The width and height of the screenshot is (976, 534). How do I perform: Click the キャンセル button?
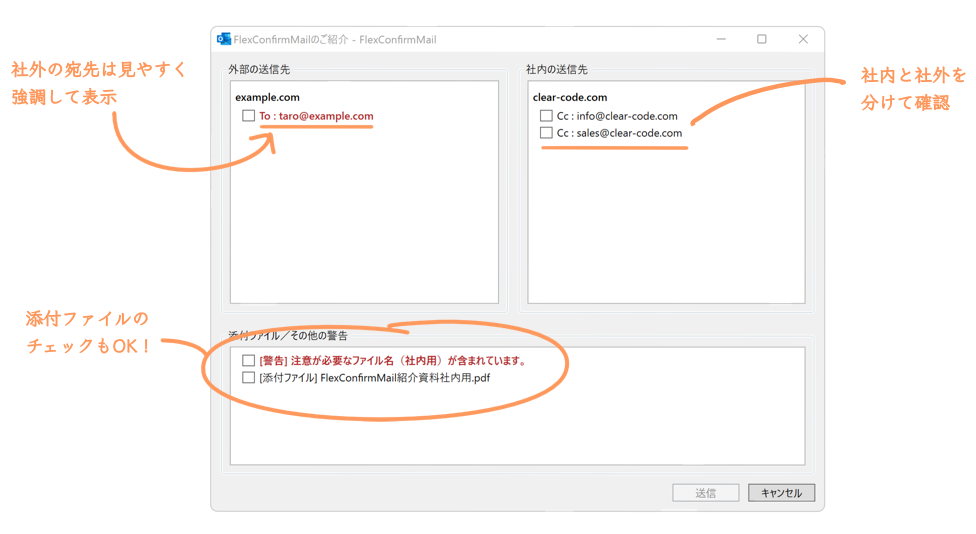click(x=781, y=493)
